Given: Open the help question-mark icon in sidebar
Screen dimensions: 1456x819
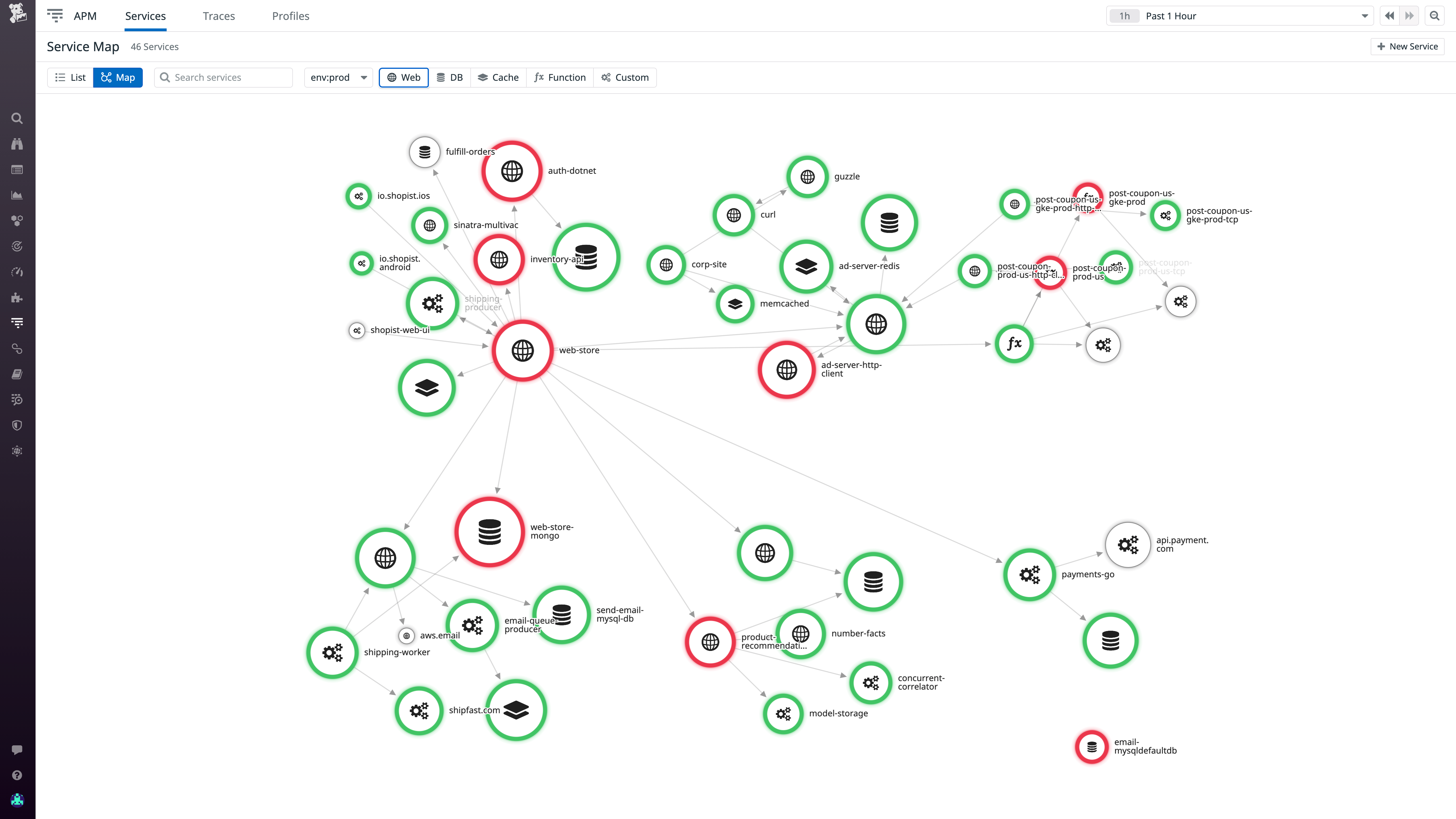Looking at the screenshot, I should [17, 775].
